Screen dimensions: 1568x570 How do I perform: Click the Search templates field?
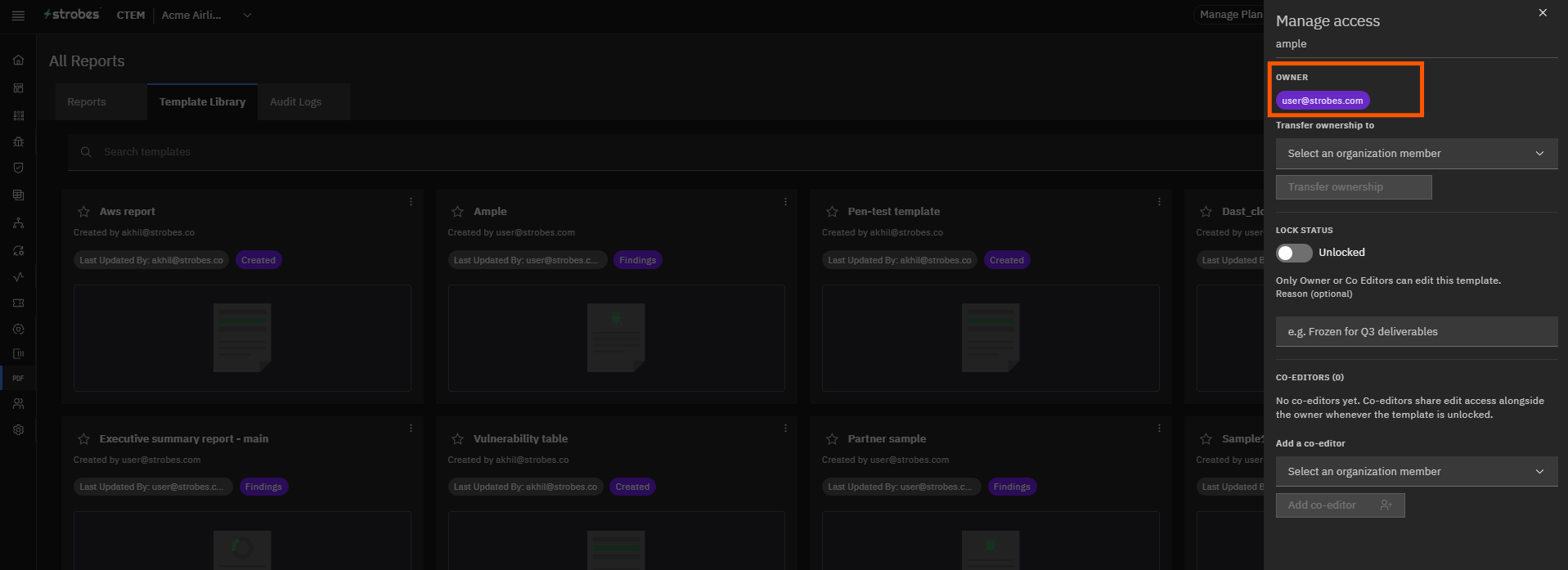click(x=667, y=152)
